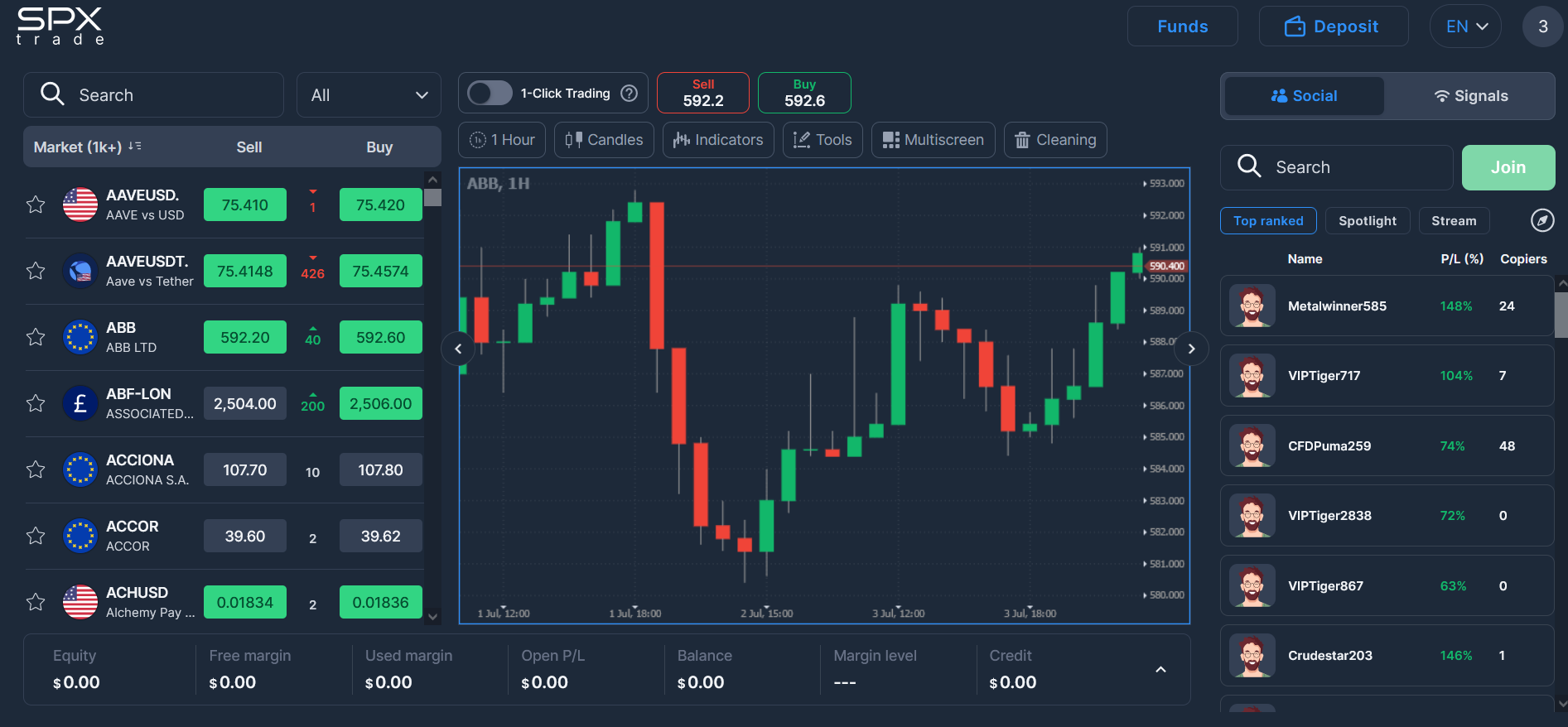Open ACCOR EU flag instrument icon
Viewport: 1568px width, 727px height.
[x=80, y=536]
